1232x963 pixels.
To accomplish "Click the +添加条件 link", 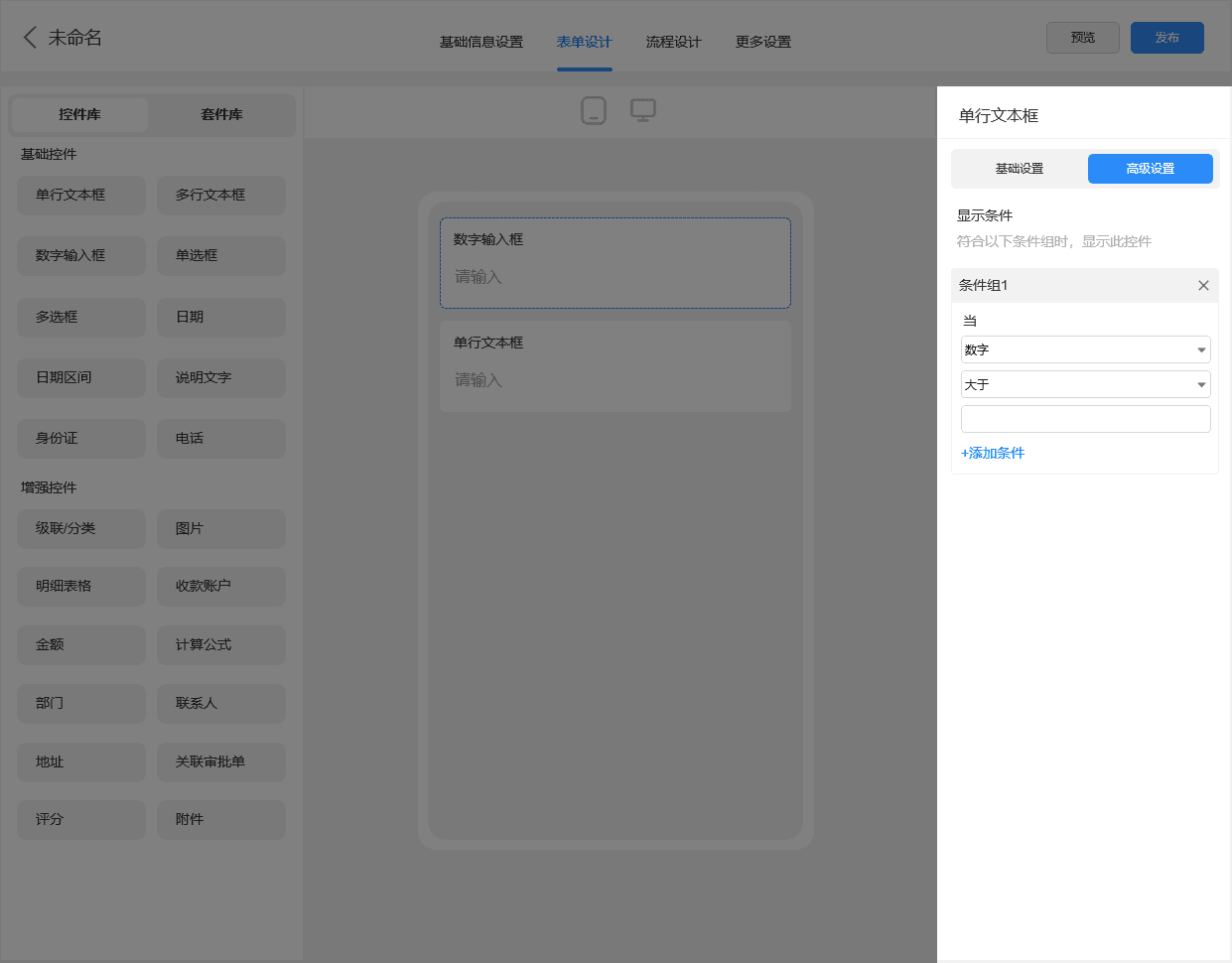I will point(993,453).
